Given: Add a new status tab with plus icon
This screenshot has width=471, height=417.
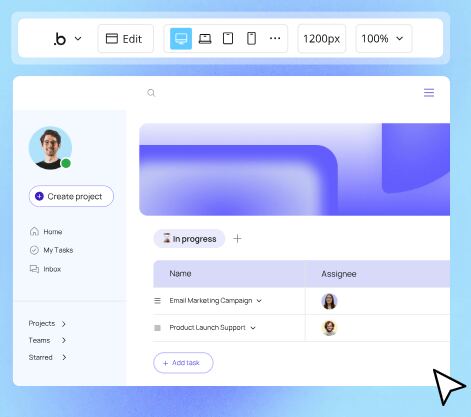Looking at the screenshot, I should [x=237, y=239].
